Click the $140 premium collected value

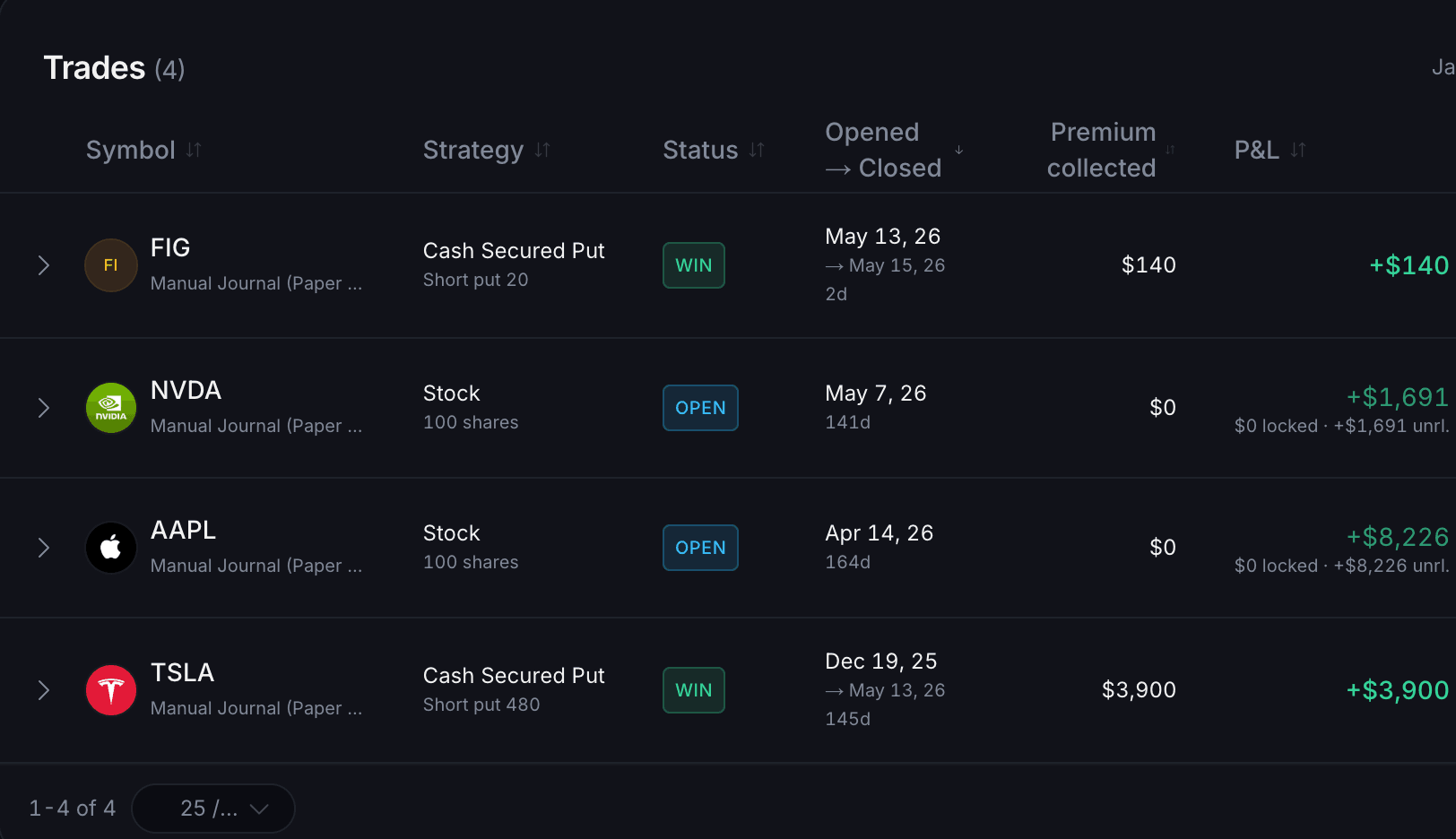1148,264
